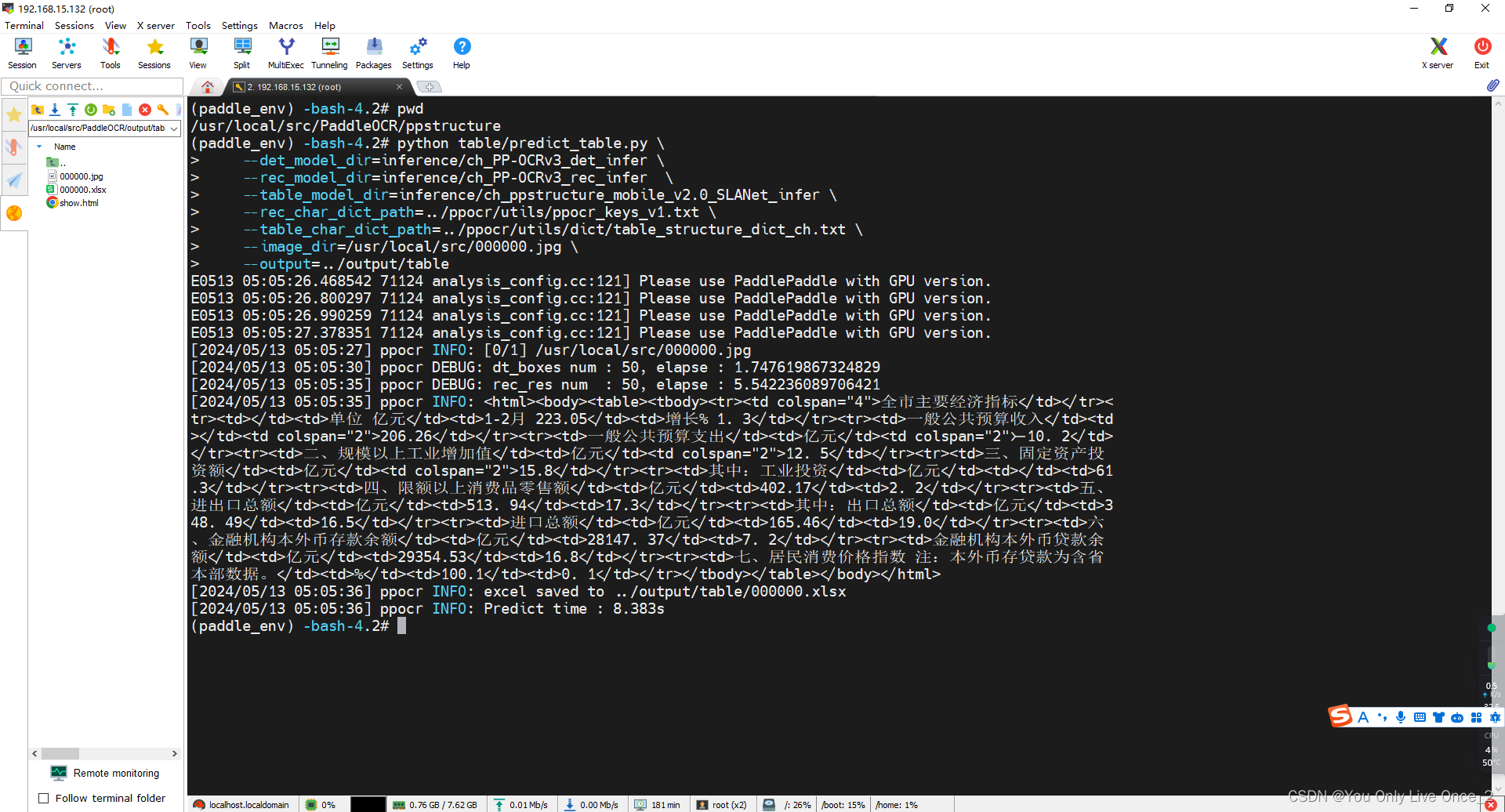Open the Session toolbar button
Screen dimensions: 1505x812
[x=23, y=53]
